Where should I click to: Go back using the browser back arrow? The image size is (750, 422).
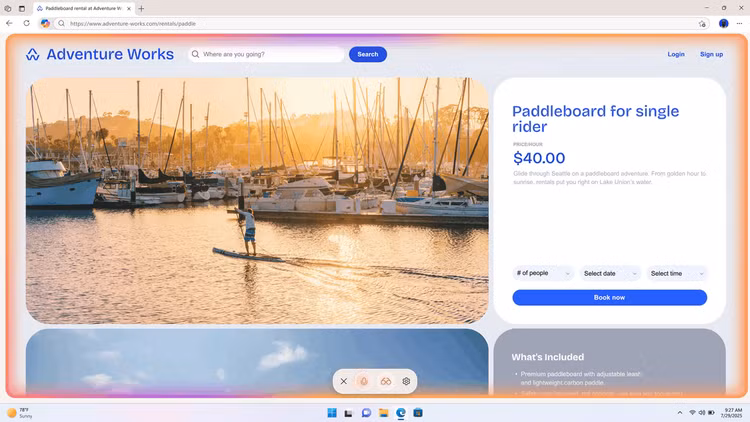pyautogui.click(x=9, y=23)
